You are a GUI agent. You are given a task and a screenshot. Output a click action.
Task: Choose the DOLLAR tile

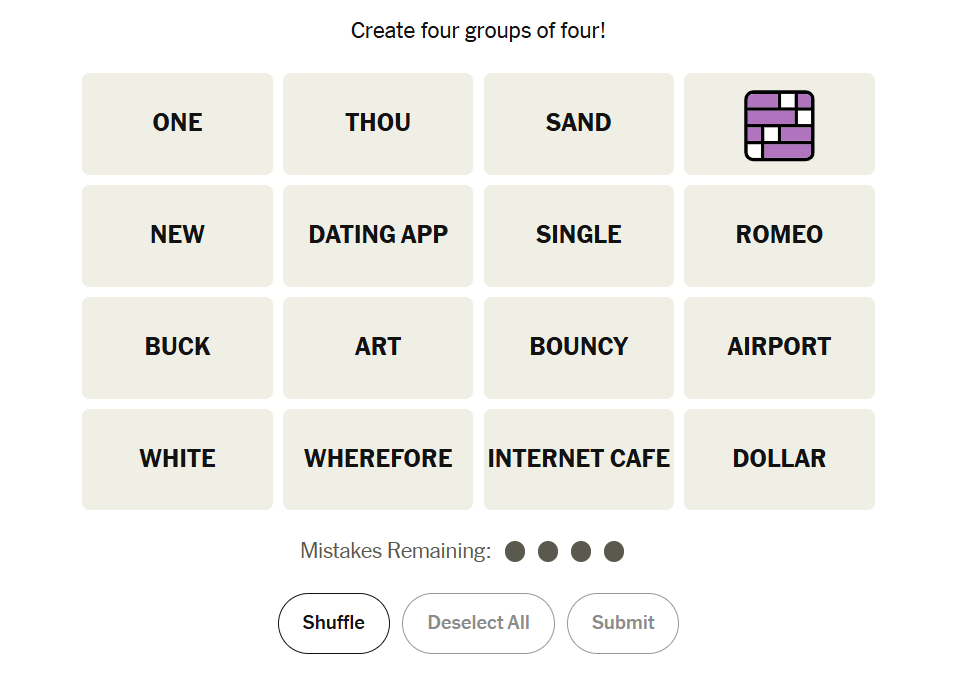pyautogui.click(x=779, y=460)
